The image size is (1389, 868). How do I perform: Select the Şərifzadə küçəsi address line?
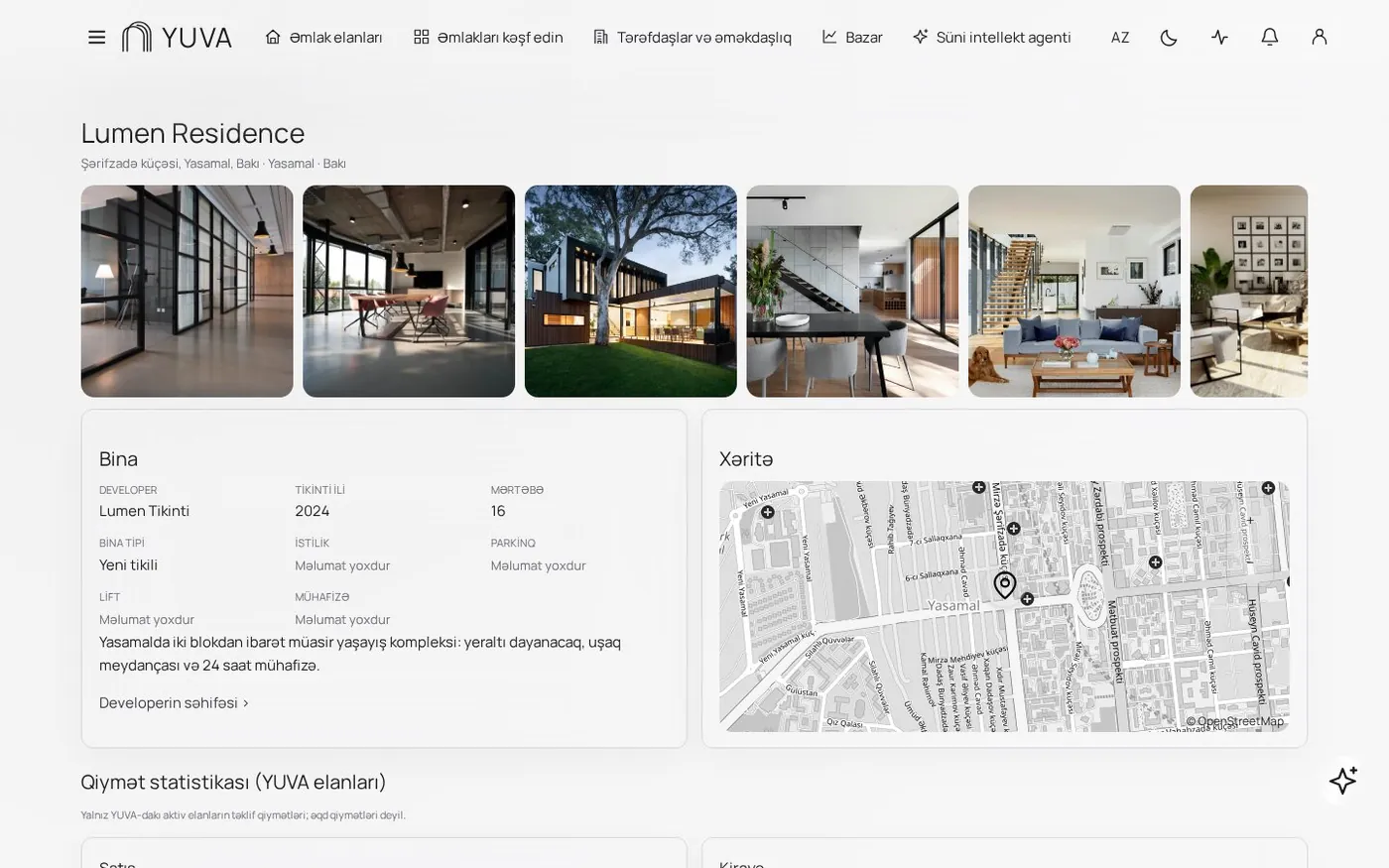213,164
